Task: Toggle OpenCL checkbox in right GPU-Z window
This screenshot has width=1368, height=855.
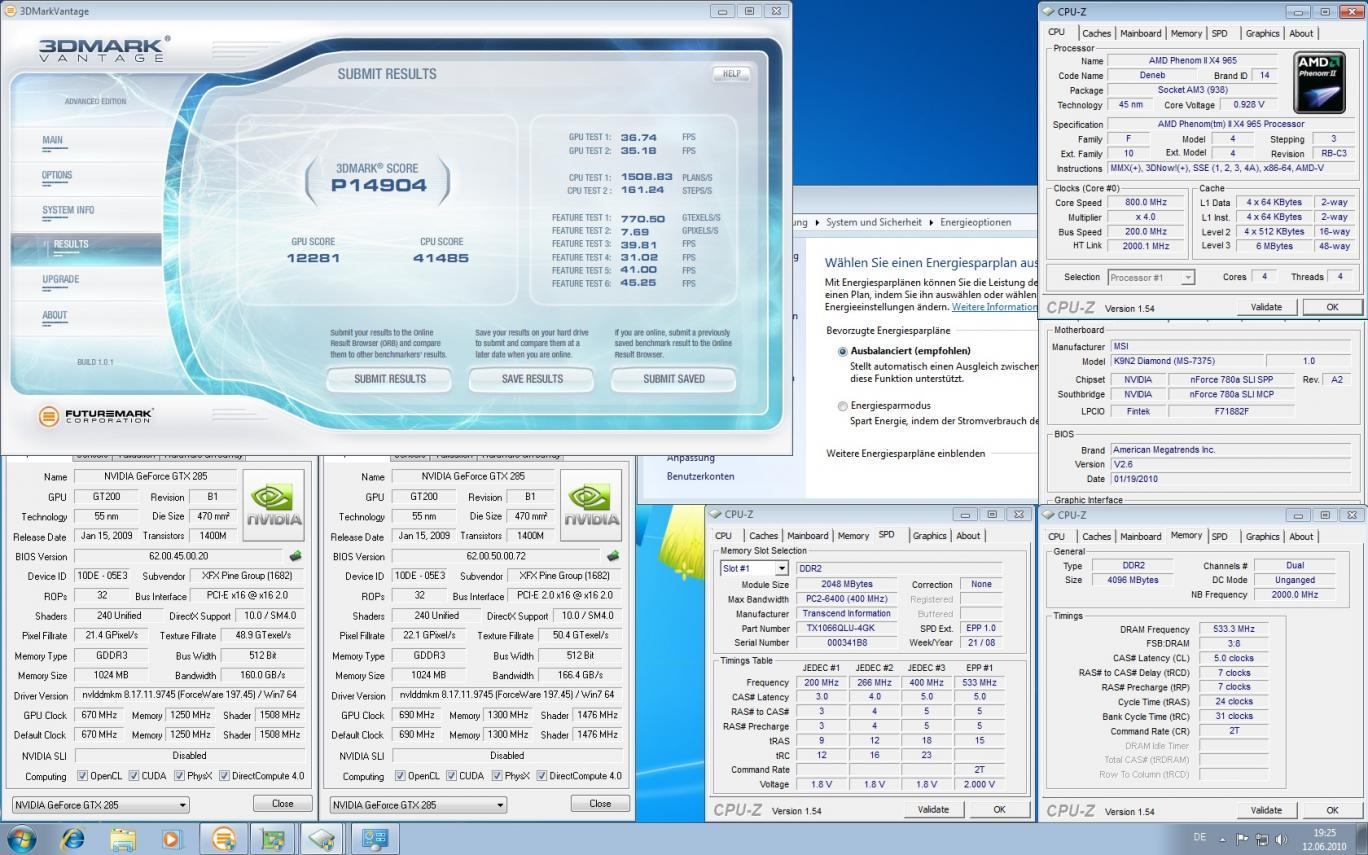Action: click(400, 776)
